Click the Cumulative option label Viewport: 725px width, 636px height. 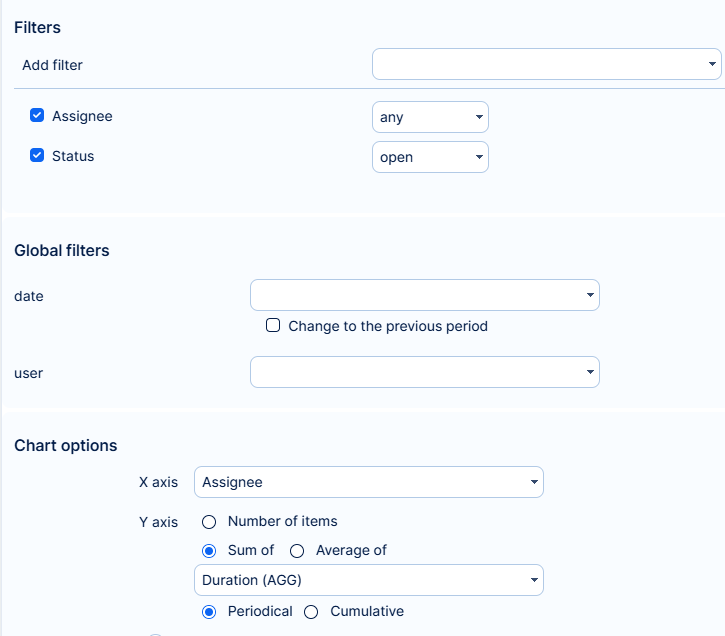pos(367,611)
